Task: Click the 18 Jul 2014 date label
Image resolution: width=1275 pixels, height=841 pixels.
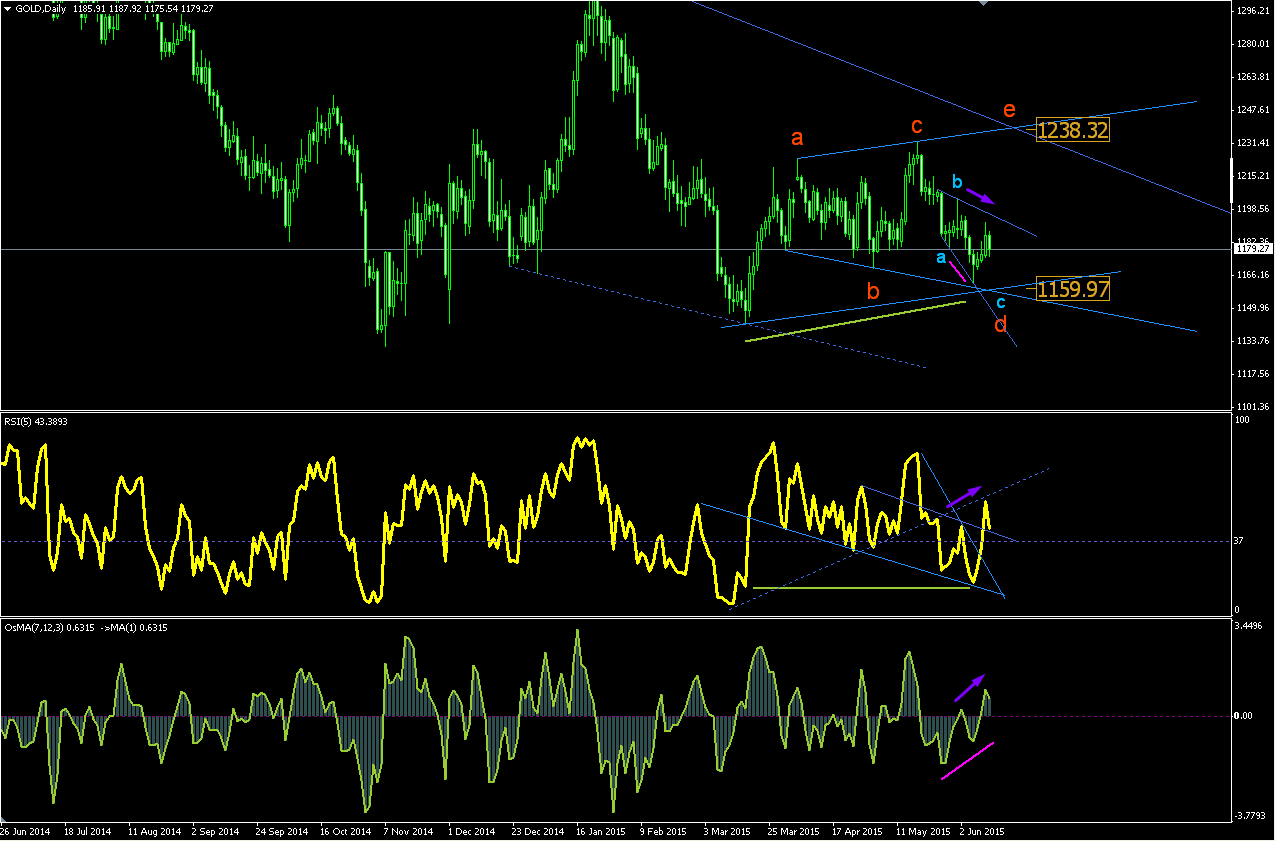Action: (x=89, y=832)
